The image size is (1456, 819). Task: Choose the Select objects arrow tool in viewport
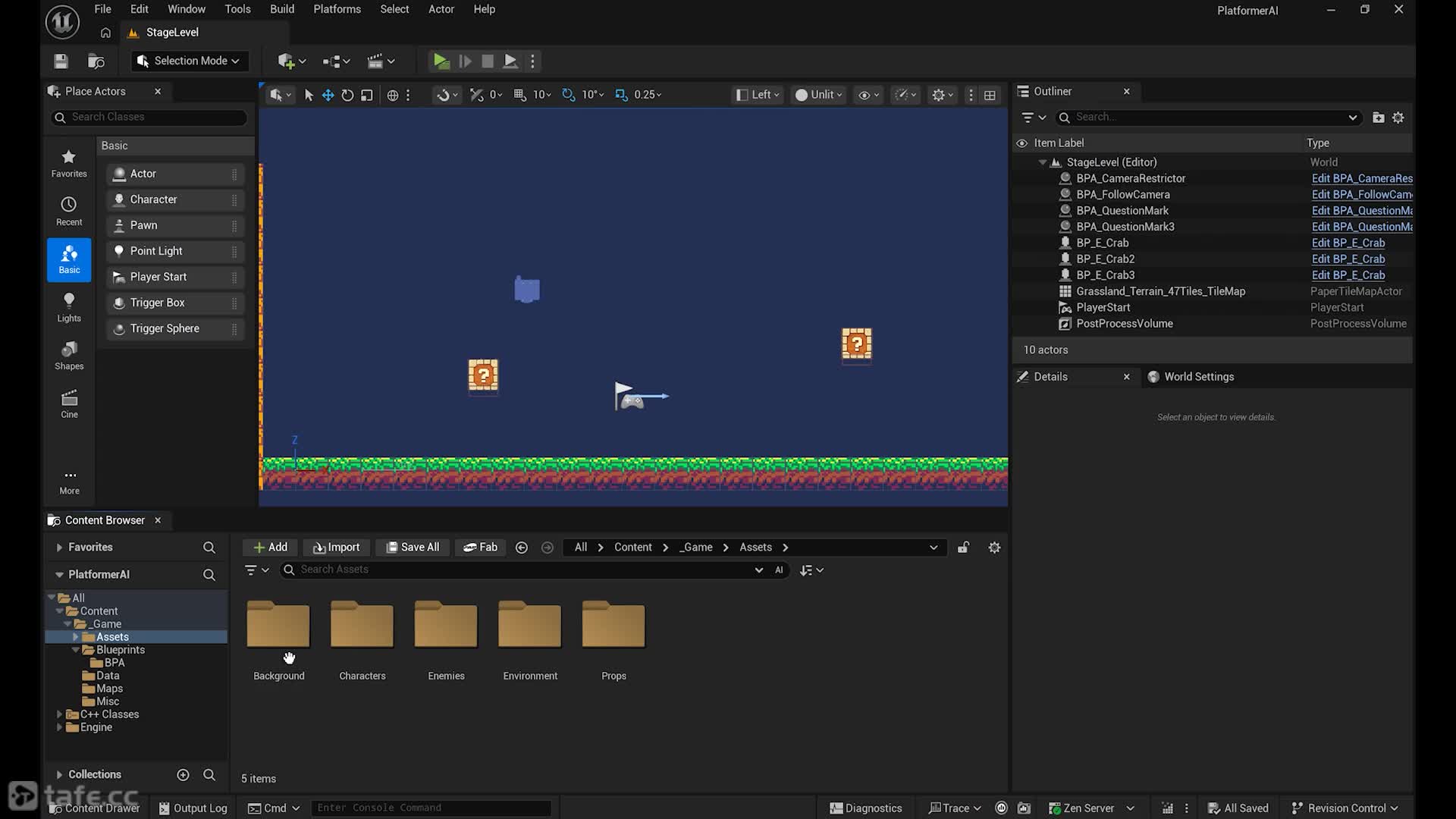click(309, 95)
